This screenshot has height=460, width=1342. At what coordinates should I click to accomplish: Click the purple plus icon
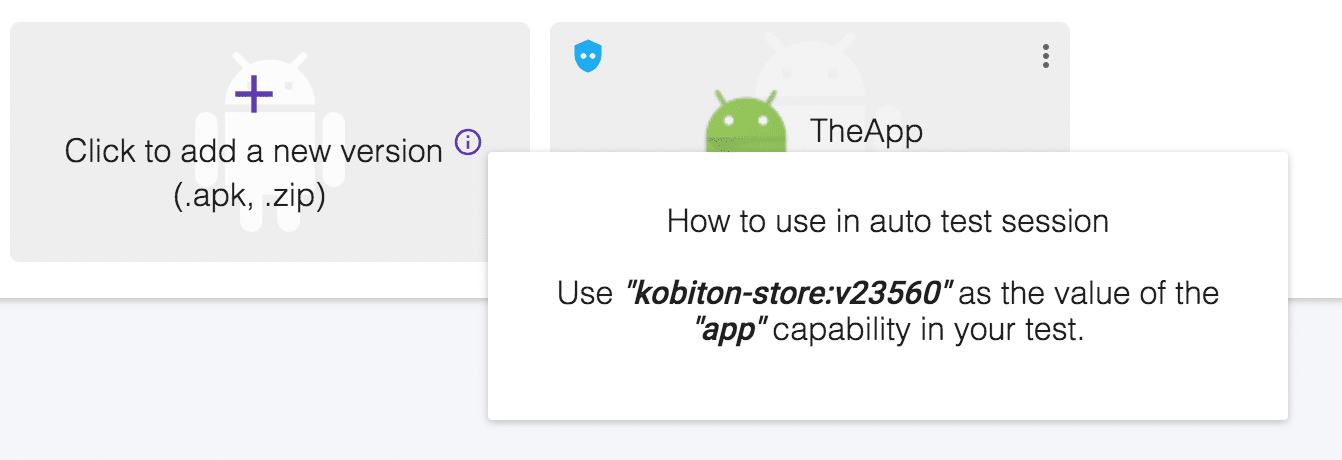coord(254,94)
